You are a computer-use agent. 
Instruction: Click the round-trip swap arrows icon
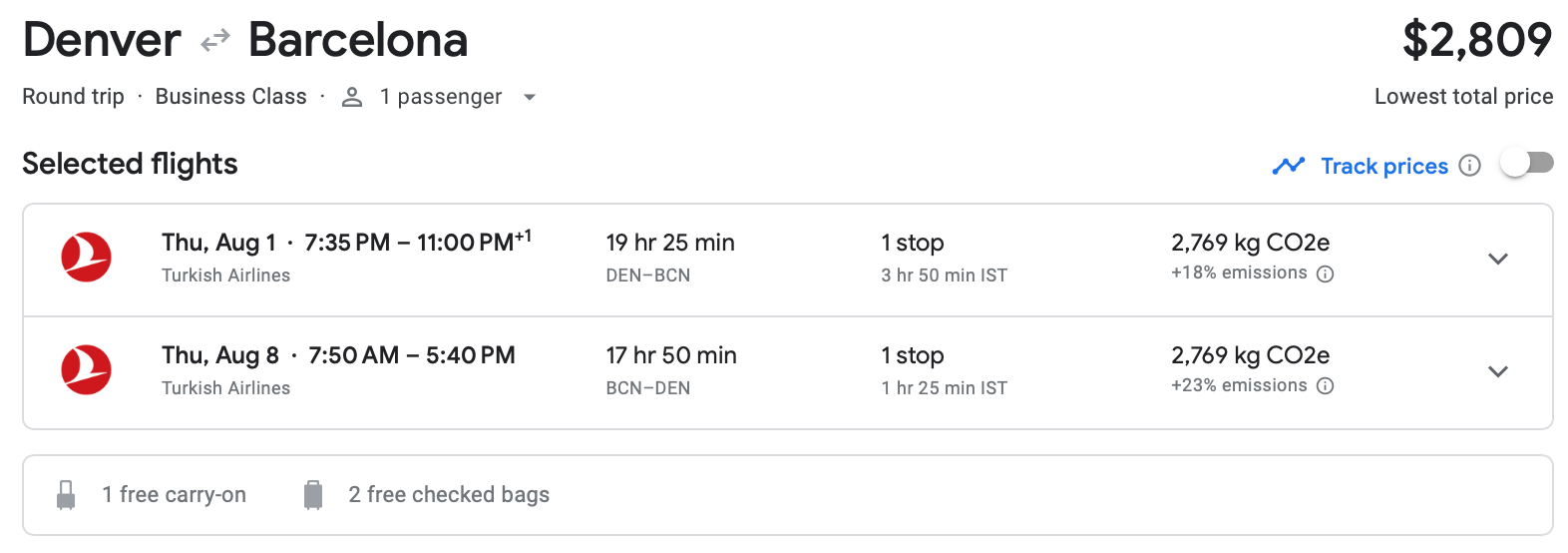pyautogui.click(x=214, y=41)
